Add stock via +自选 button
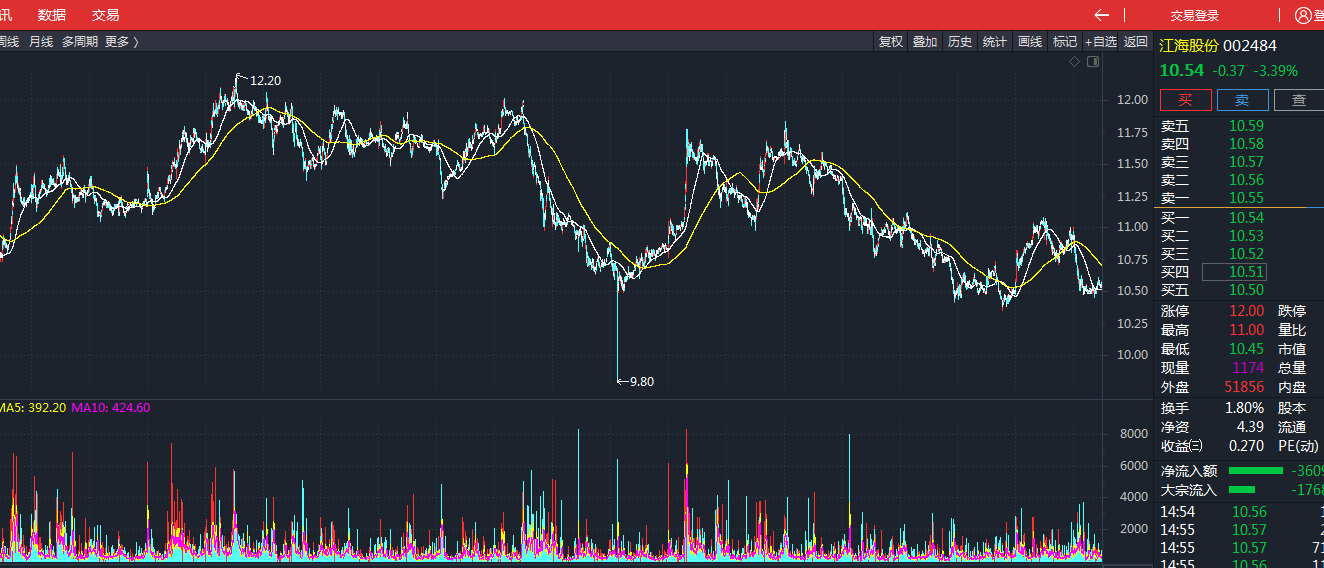Screen dimensions: 1324x568 [x=1101, y=42]
